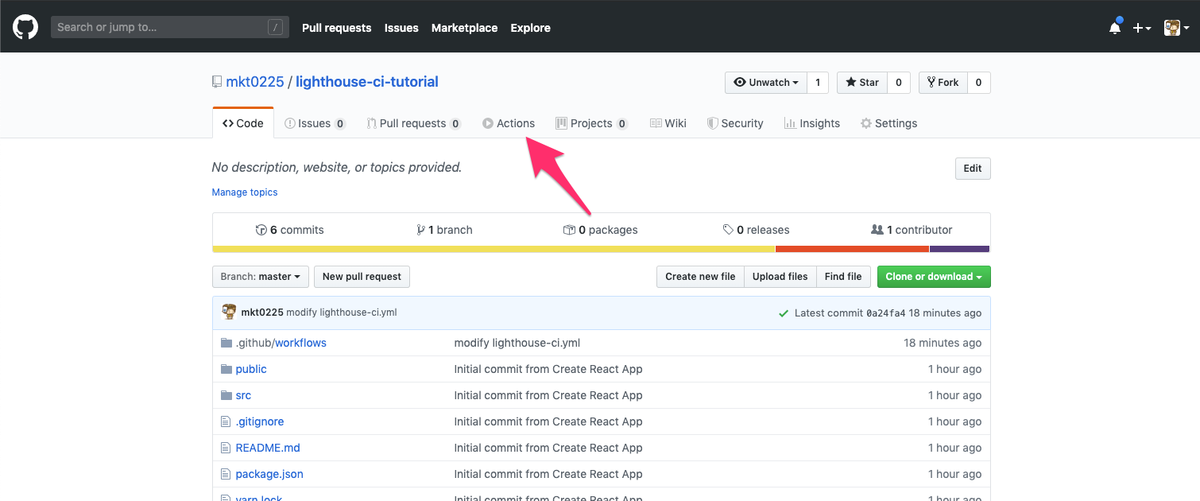View the 6 commits history
The image size is (1200, 501).
point(290,230)
